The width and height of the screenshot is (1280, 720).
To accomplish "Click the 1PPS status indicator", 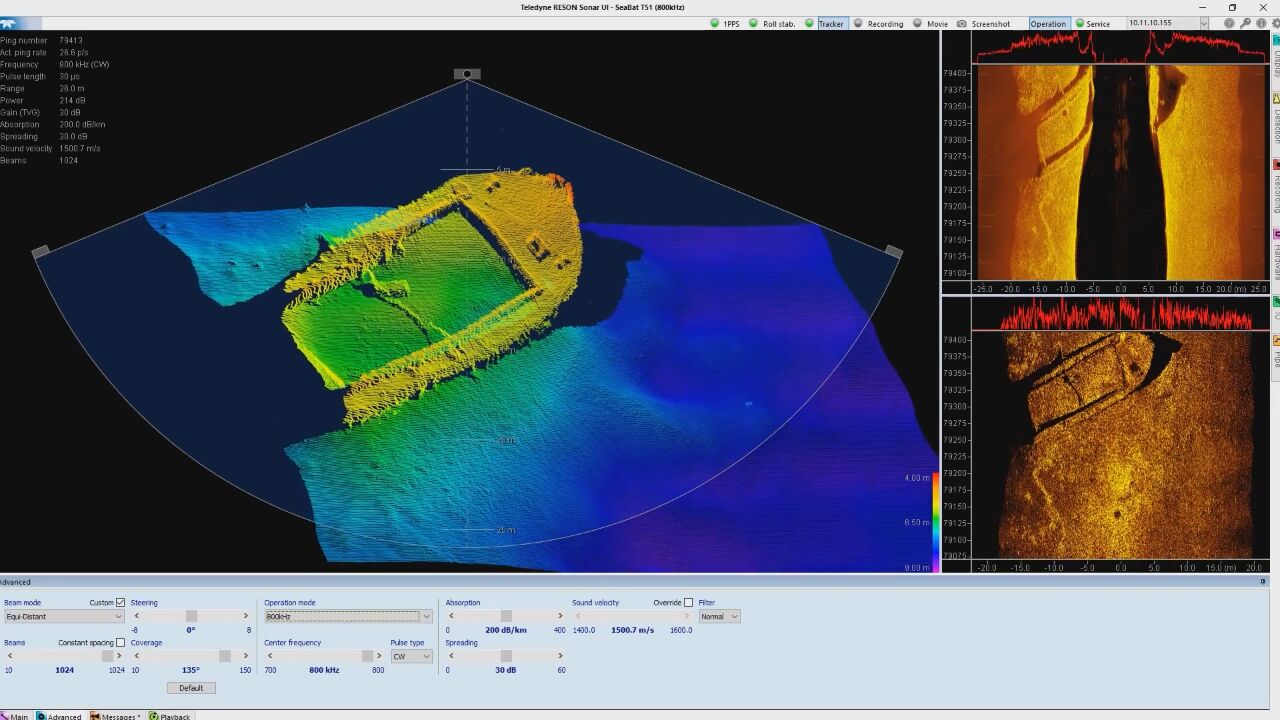I will pos(715,24).
